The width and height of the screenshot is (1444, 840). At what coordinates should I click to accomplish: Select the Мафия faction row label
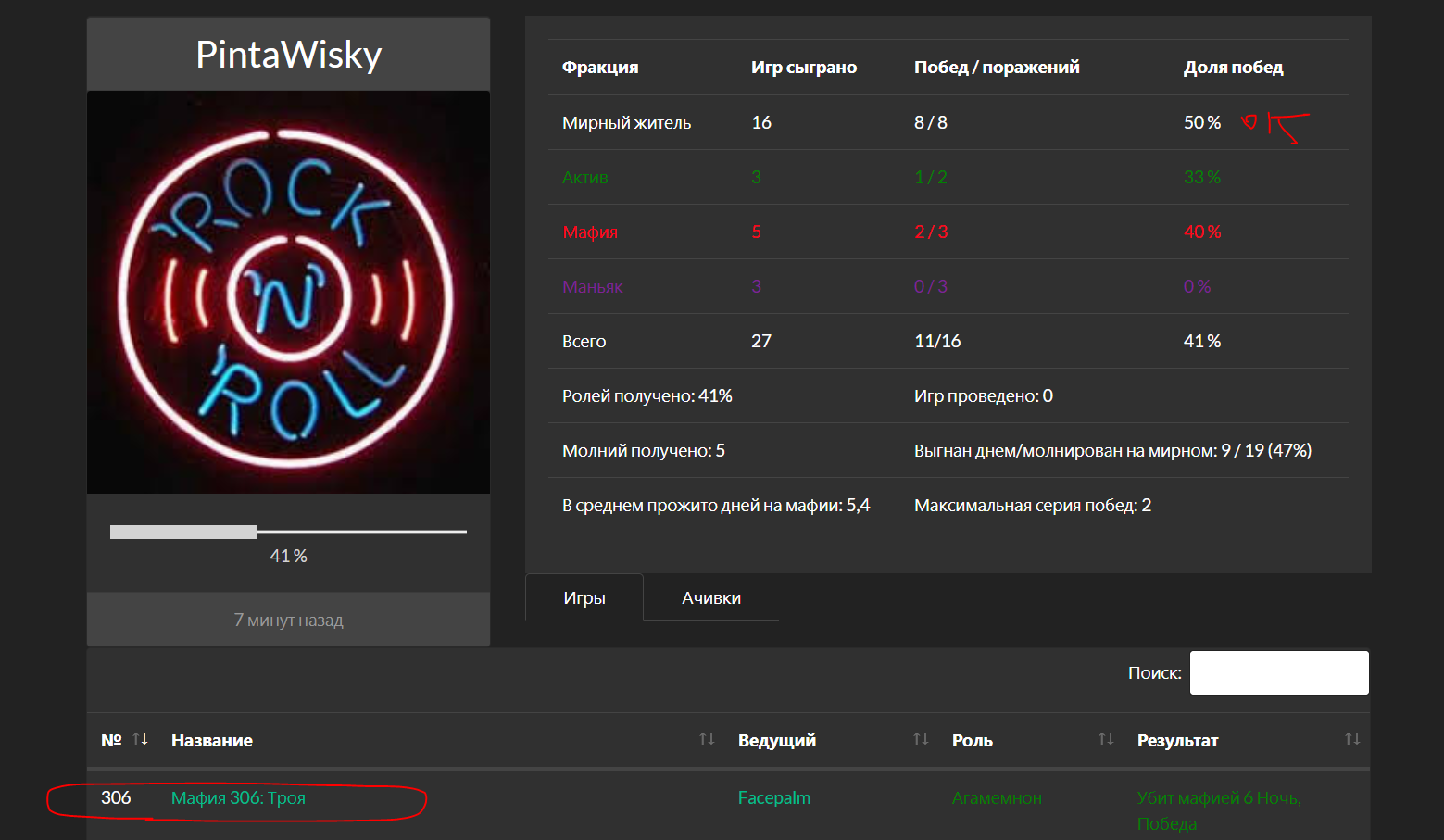[x=590, y=232]
